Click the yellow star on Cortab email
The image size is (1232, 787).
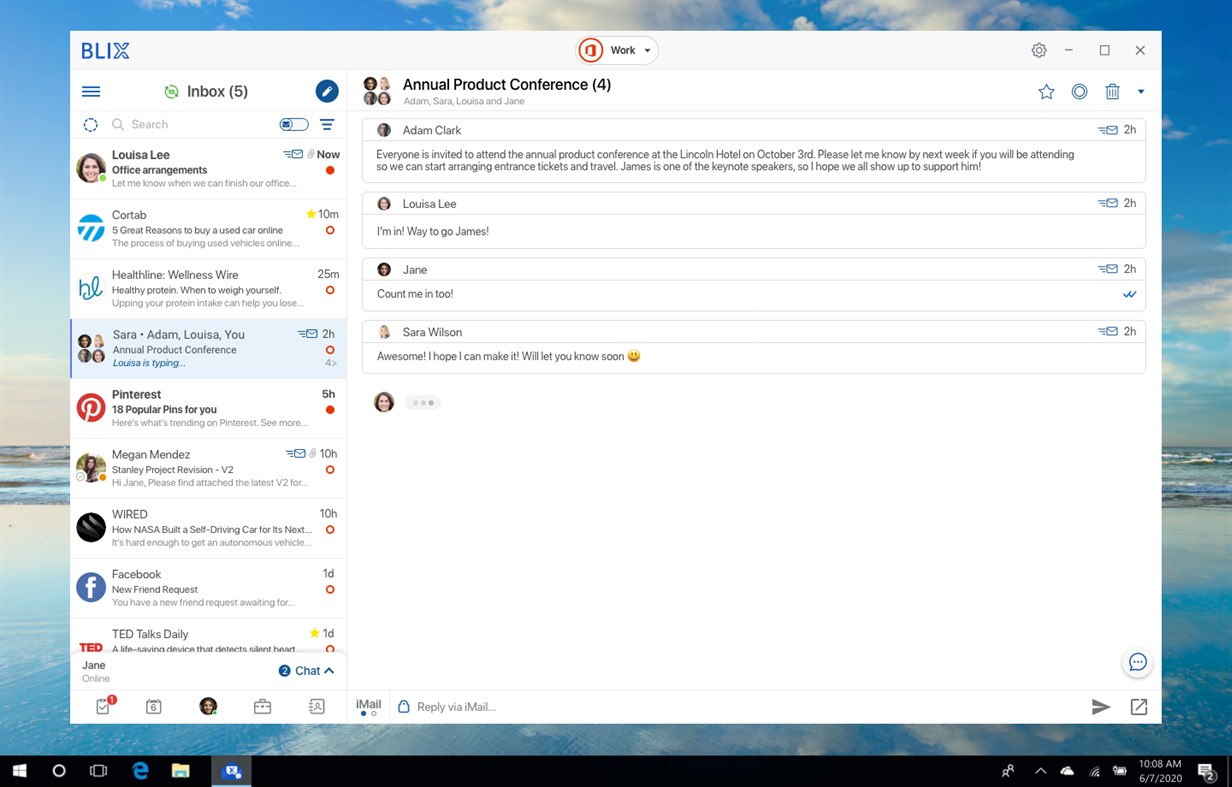click(311, 214)
